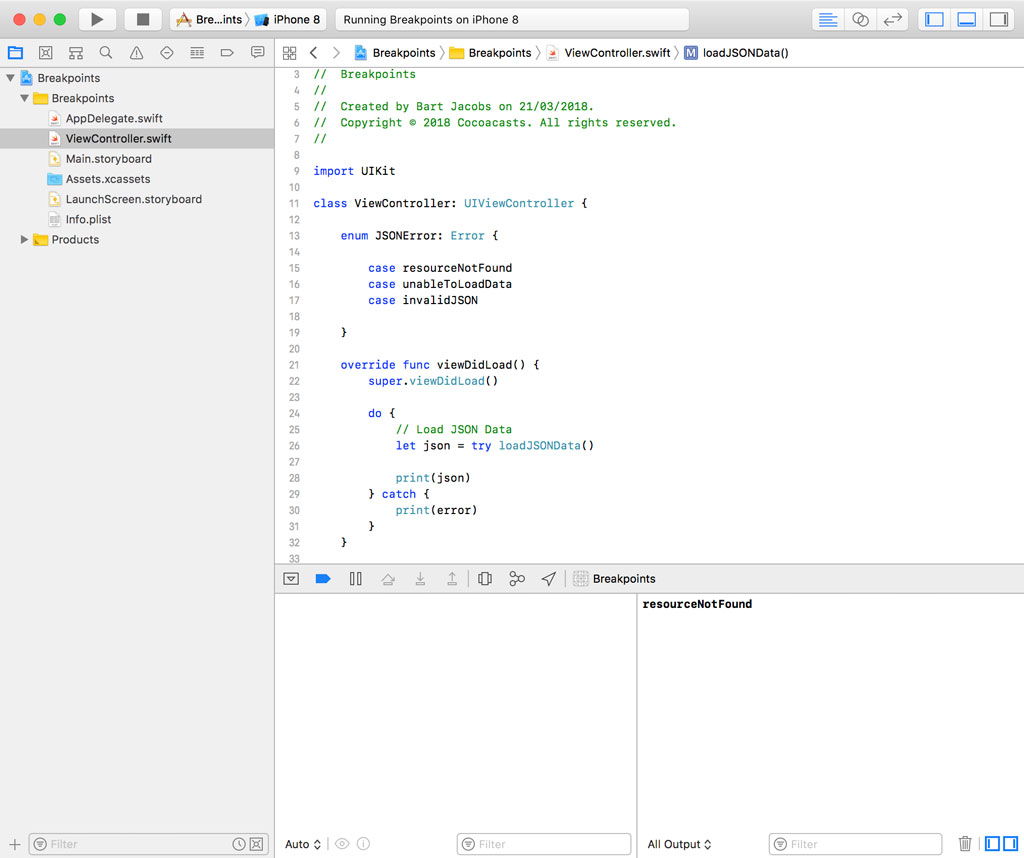Open the All Output dropdown
1024x858 pixels.
(x=678, y=844)
